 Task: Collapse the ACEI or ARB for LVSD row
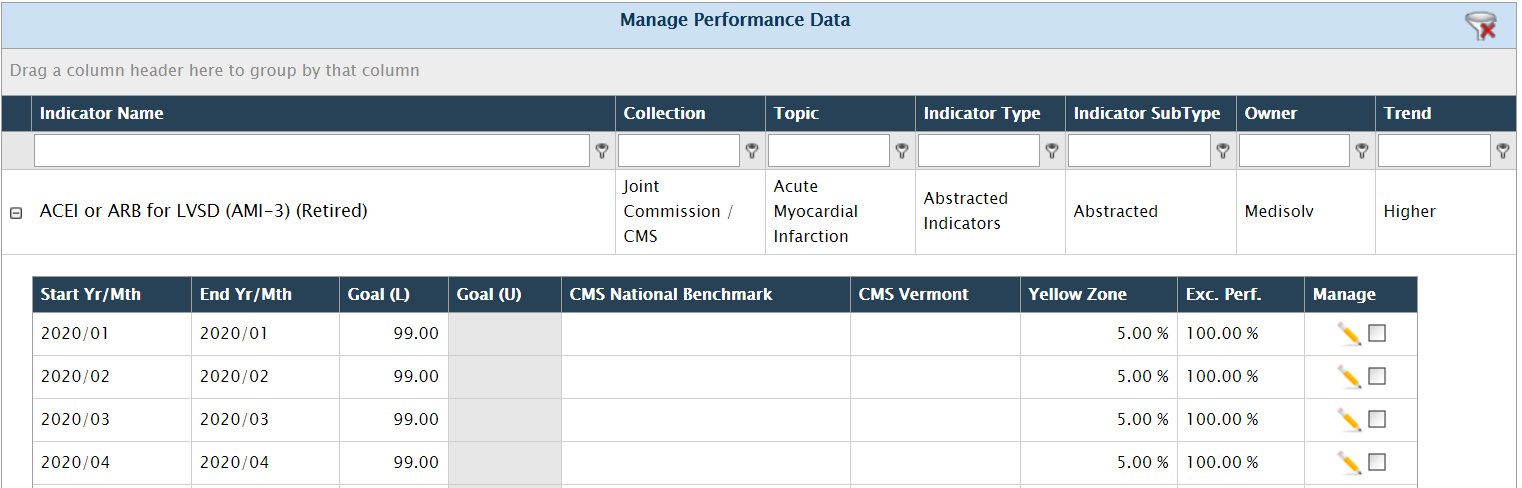pyautogui.click(x=16, y=213)
